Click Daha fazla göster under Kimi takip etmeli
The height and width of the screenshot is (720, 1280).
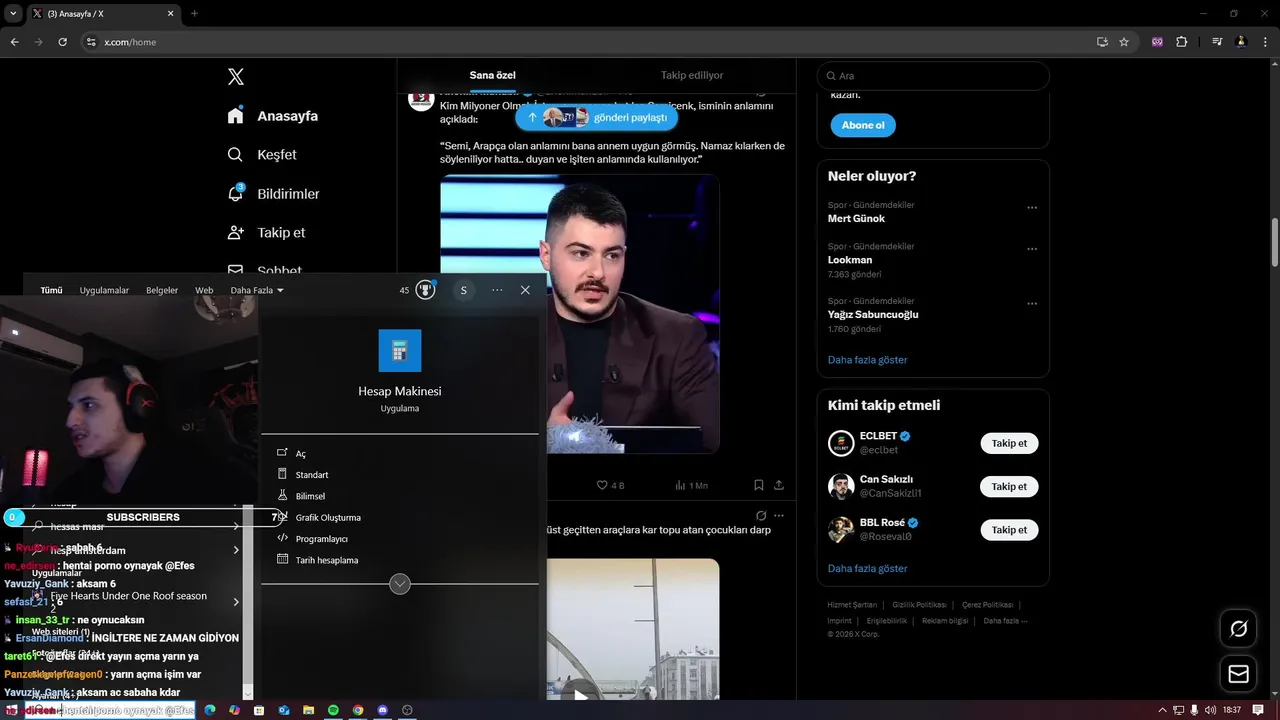click(868, 569)
